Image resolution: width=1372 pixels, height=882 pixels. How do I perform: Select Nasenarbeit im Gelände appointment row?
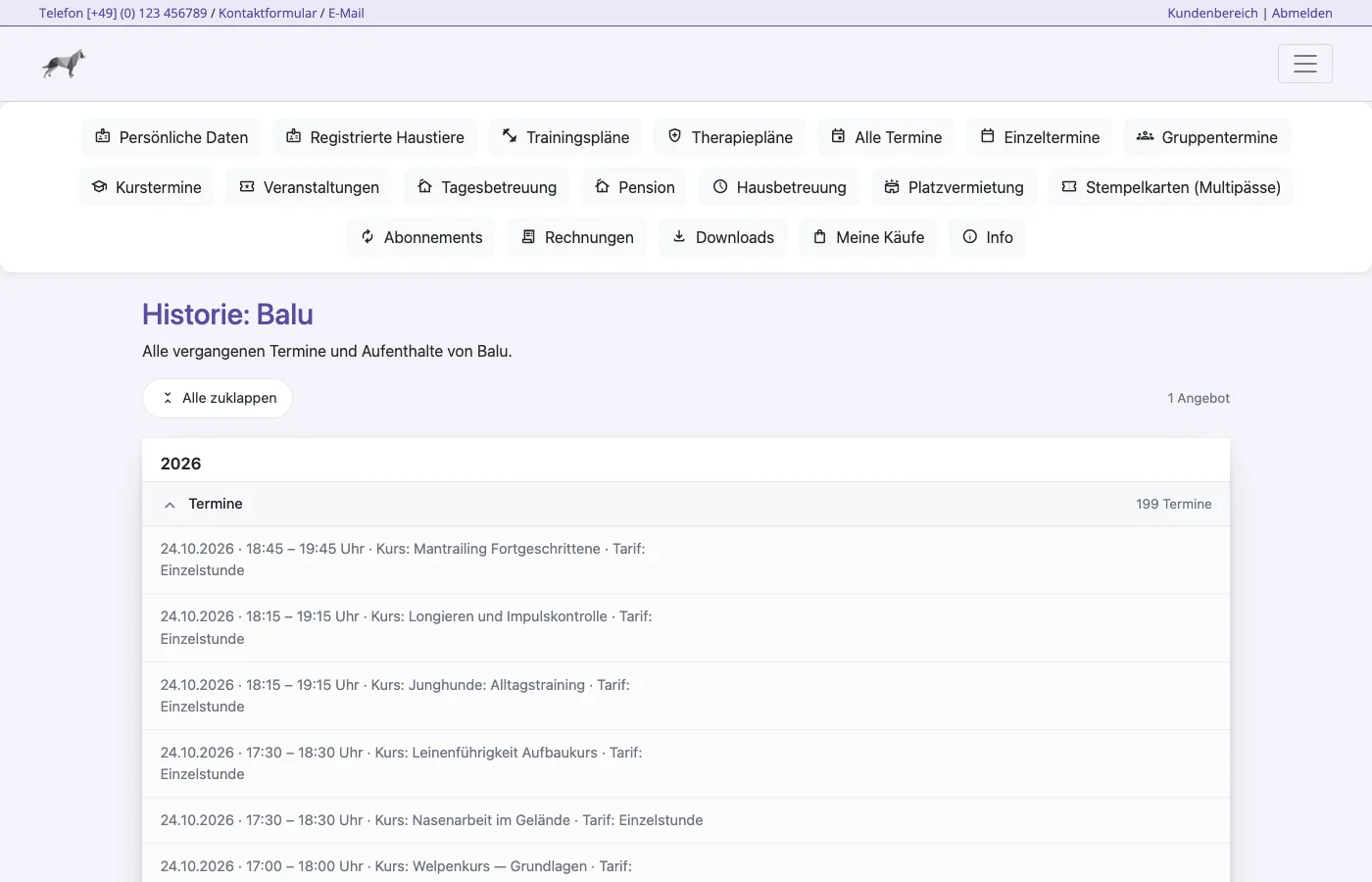[686, 820]
